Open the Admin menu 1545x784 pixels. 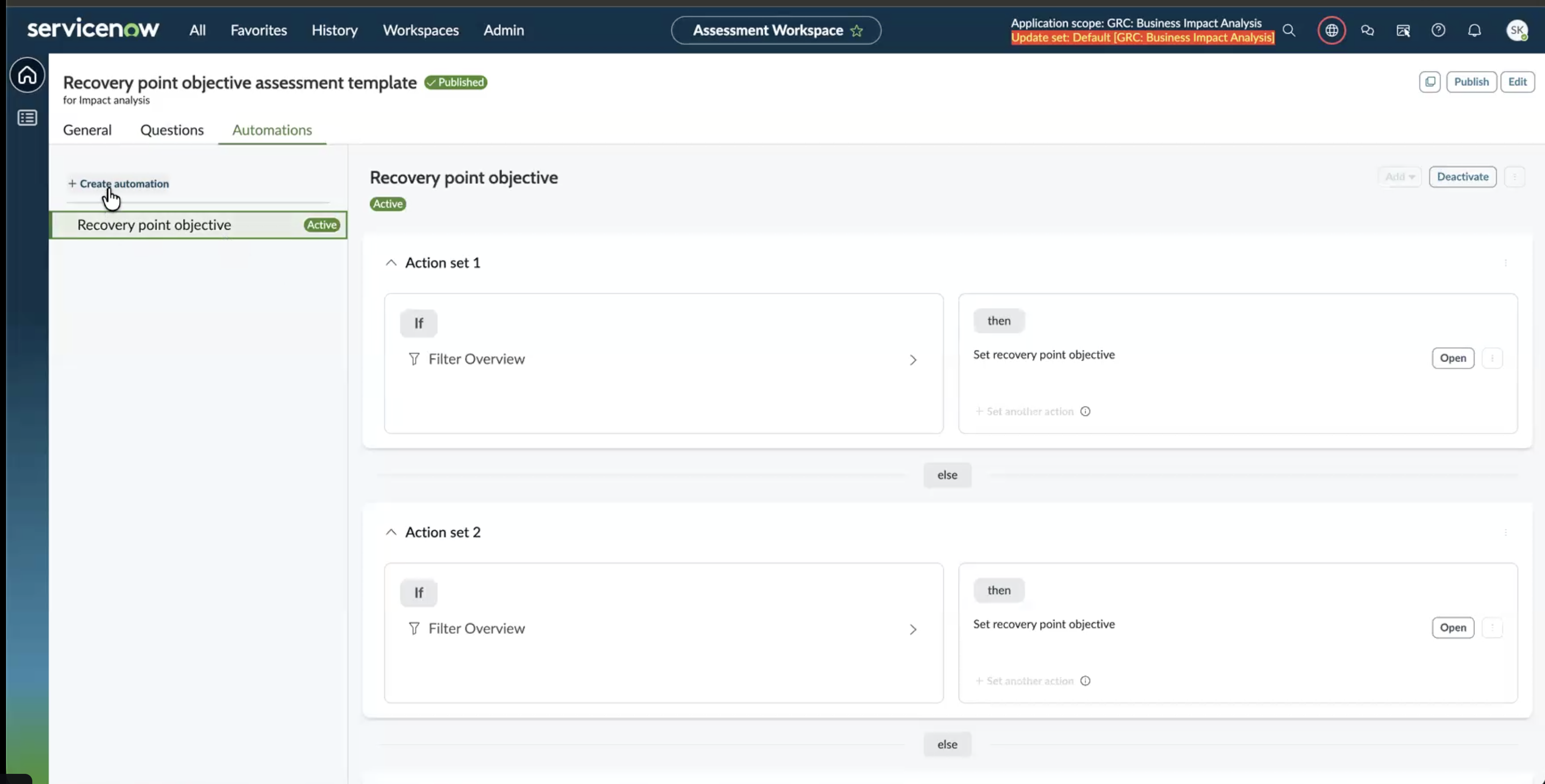504,30
